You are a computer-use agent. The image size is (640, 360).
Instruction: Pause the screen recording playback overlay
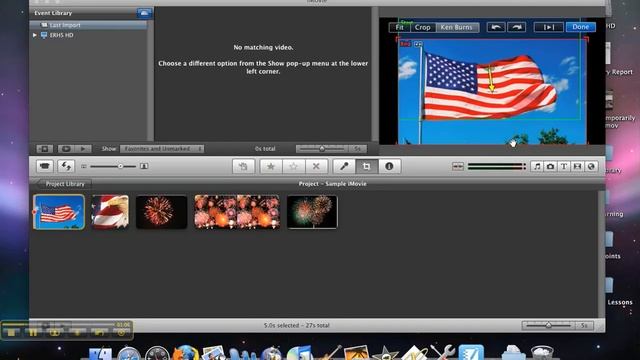tap(33, 333)
